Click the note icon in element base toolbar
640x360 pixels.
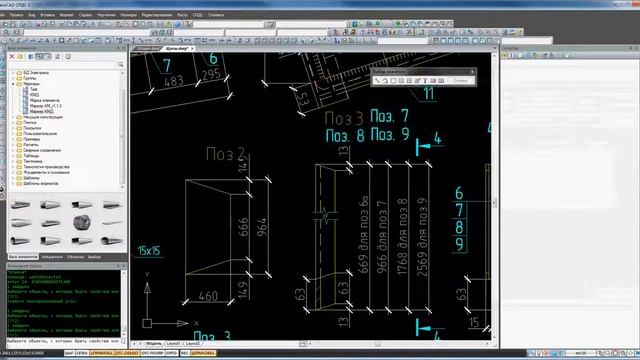coord(68,57)
